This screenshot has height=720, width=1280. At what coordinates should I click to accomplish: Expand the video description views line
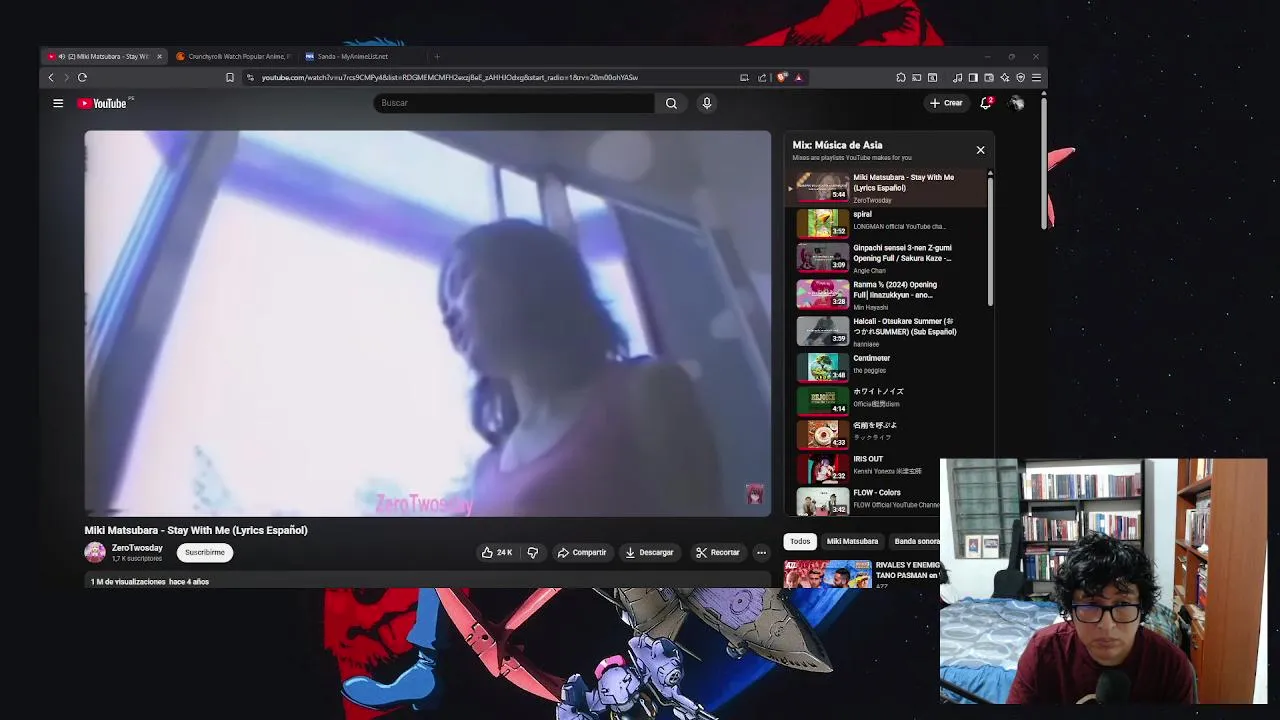(x=150, y=581)
